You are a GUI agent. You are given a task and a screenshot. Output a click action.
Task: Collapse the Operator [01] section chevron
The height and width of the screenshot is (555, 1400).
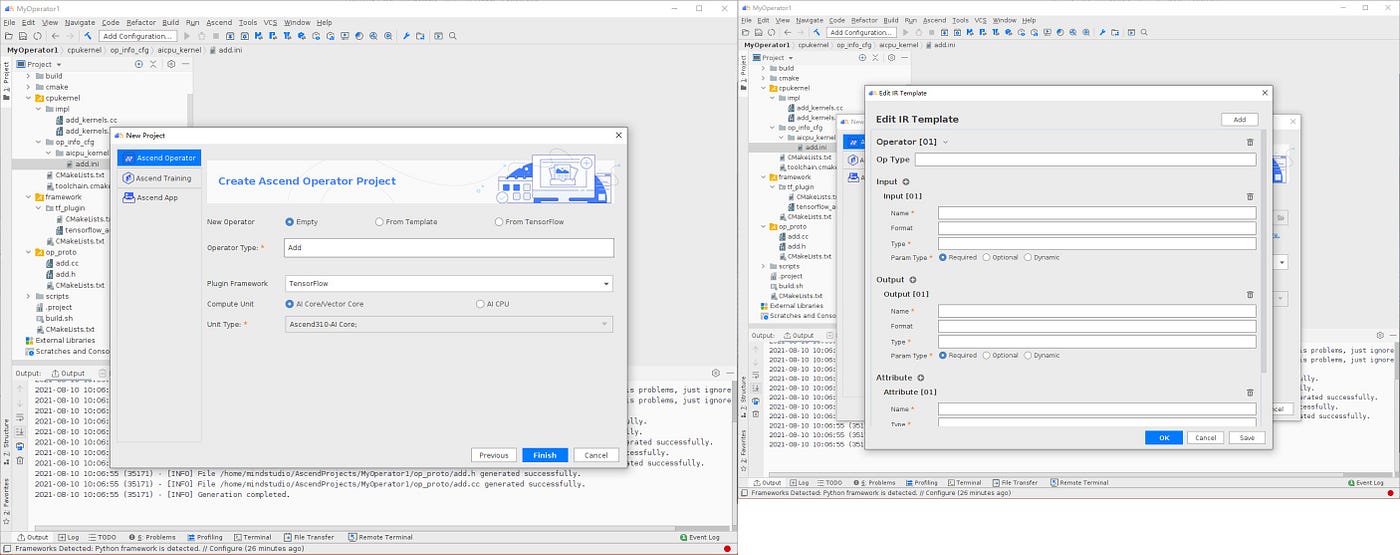(x=946, y=142)
